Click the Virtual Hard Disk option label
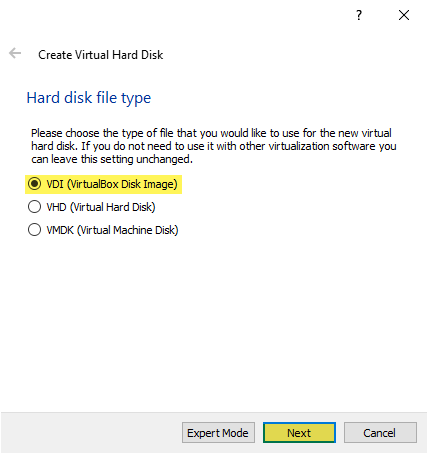 [x=113, y=207]
